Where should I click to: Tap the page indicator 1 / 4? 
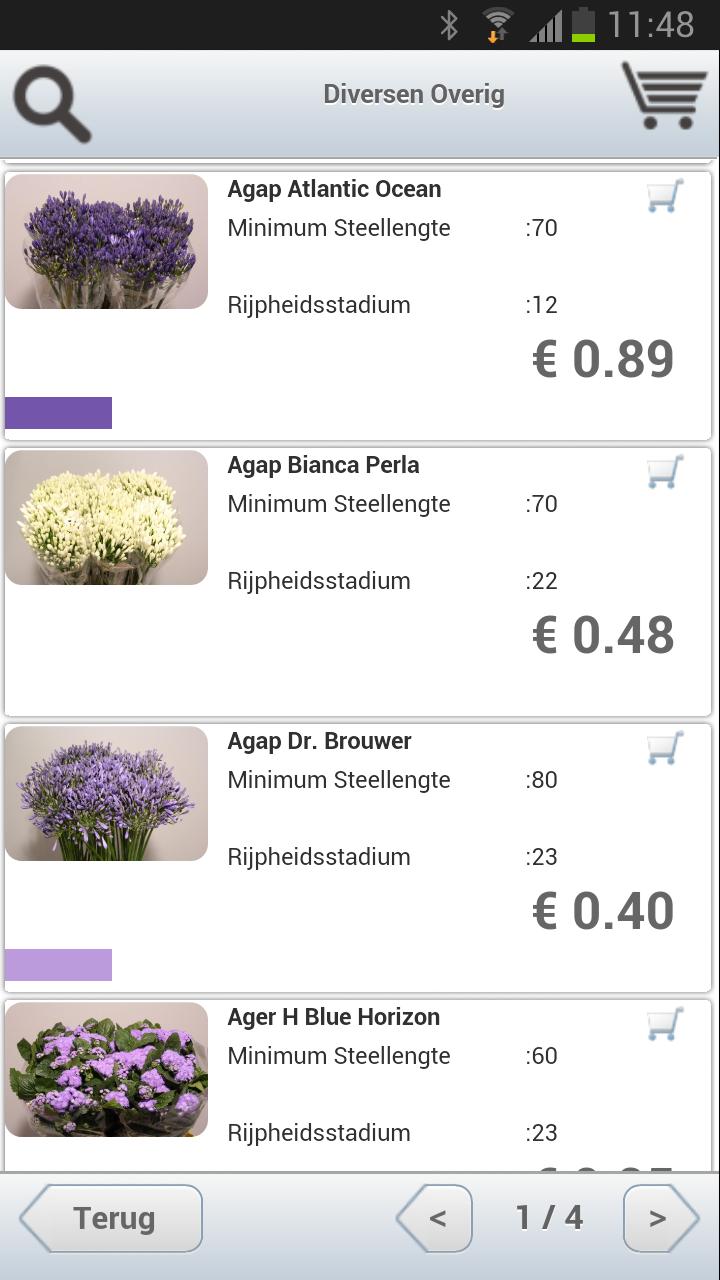click(x=549, y=1217)
